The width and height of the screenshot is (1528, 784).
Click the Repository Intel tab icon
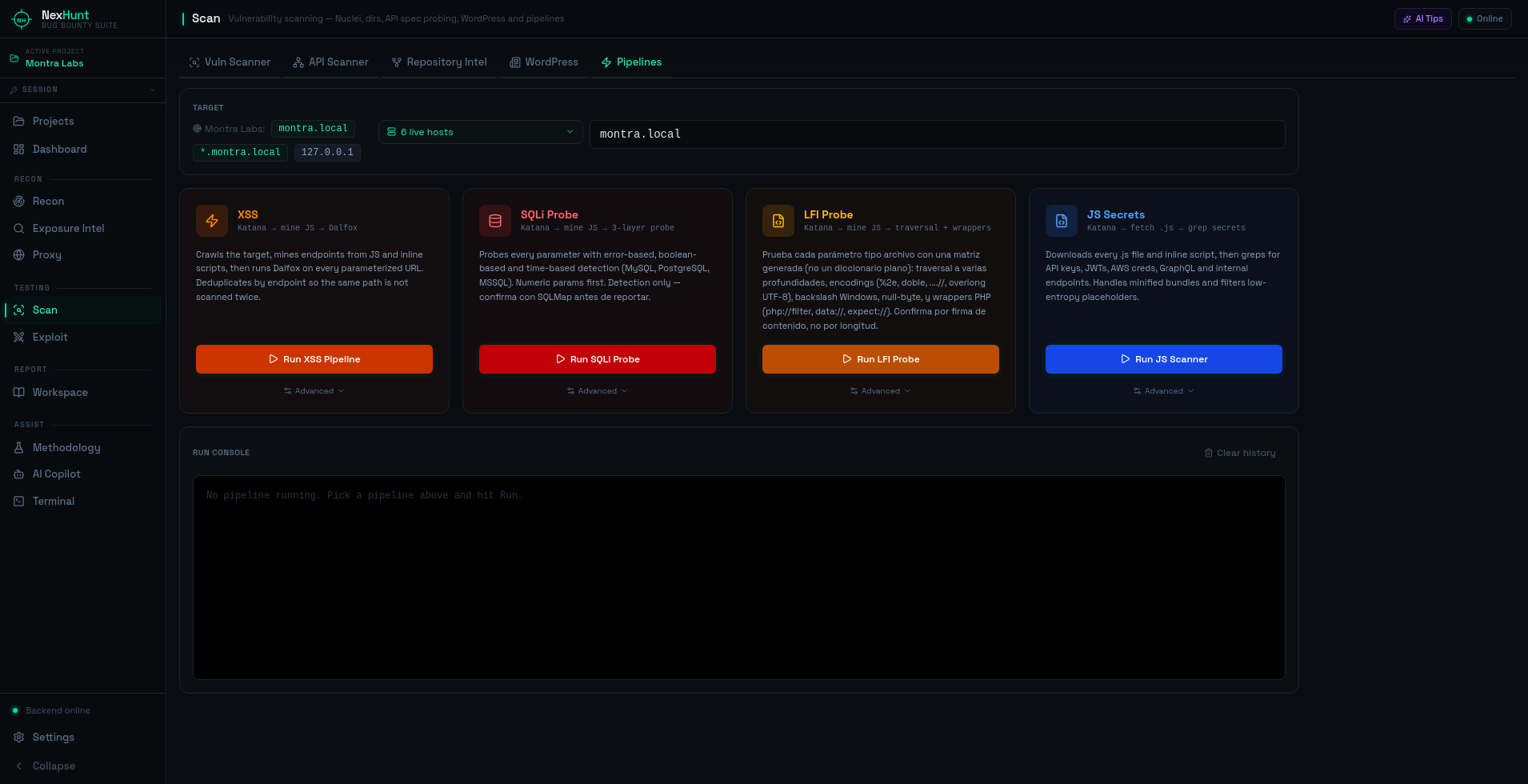[x=397, y=62]
